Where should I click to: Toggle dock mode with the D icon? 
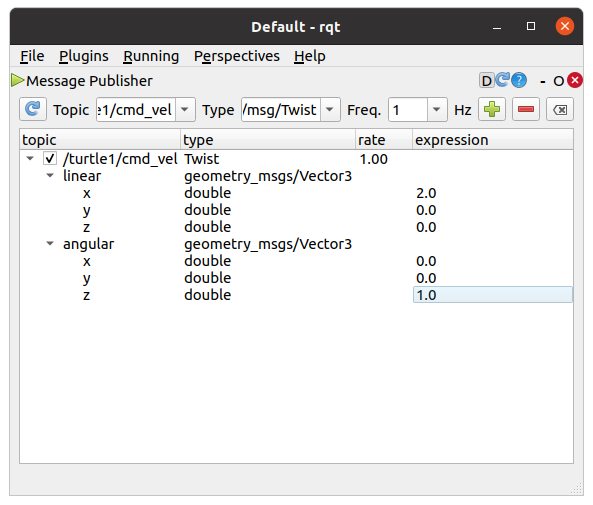pos(487,81)
